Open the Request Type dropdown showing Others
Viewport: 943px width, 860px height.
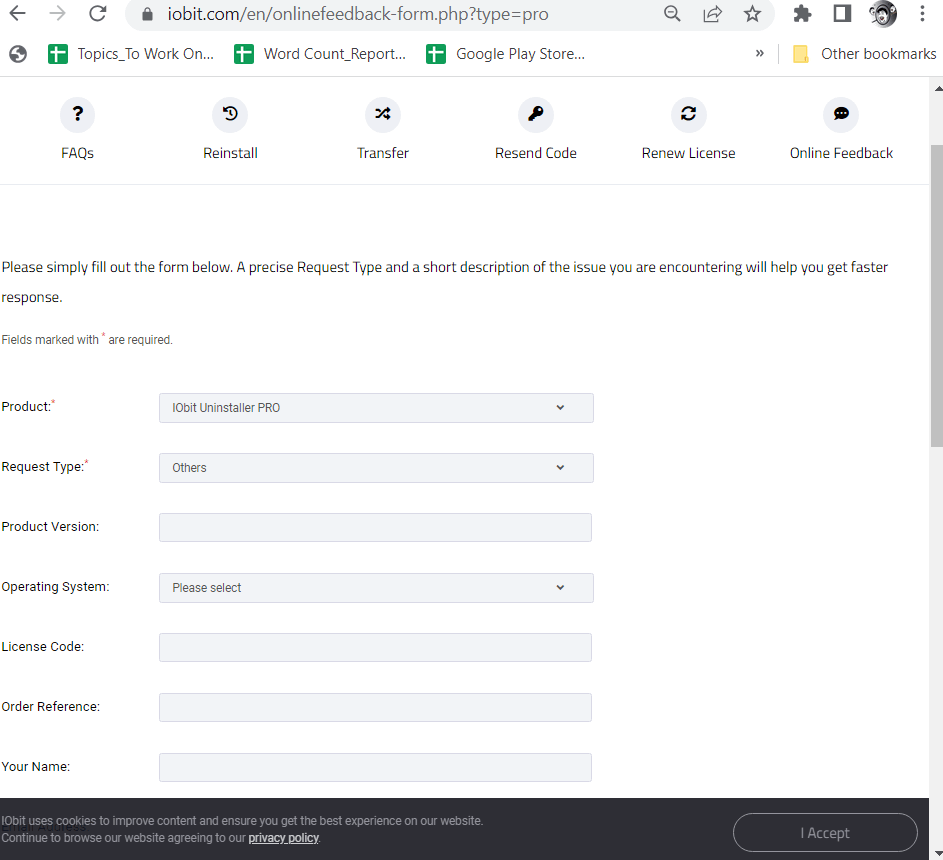[376, 468]
